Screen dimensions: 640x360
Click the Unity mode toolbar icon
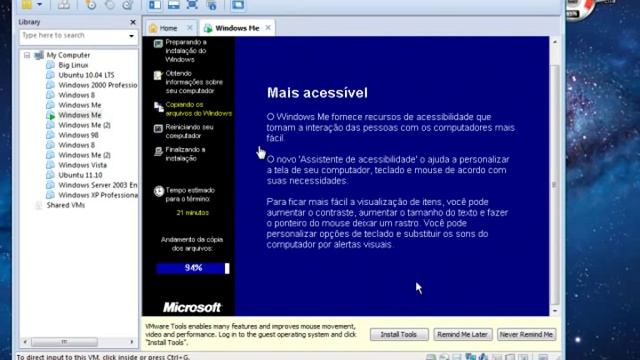click(x=212, y=4)
